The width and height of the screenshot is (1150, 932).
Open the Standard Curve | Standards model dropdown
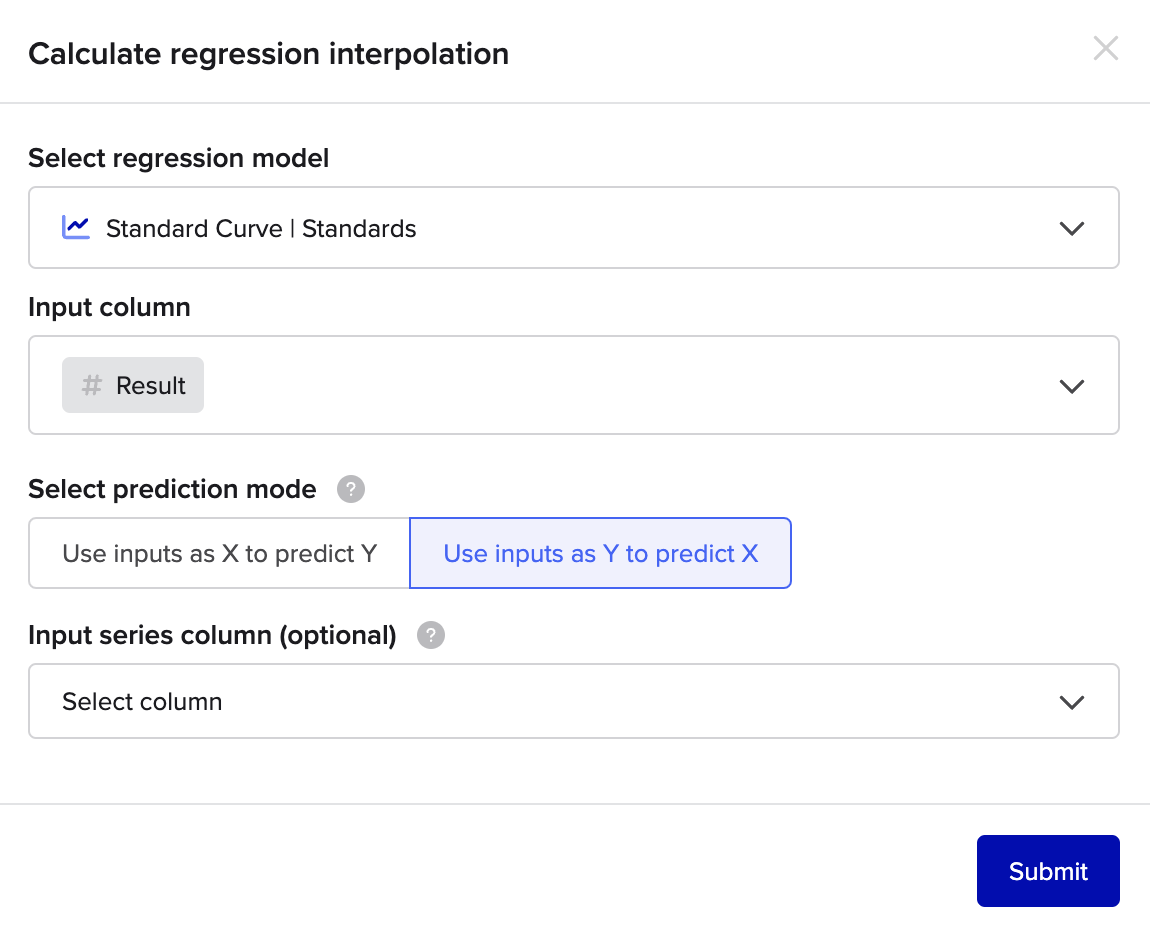(574, 228)
